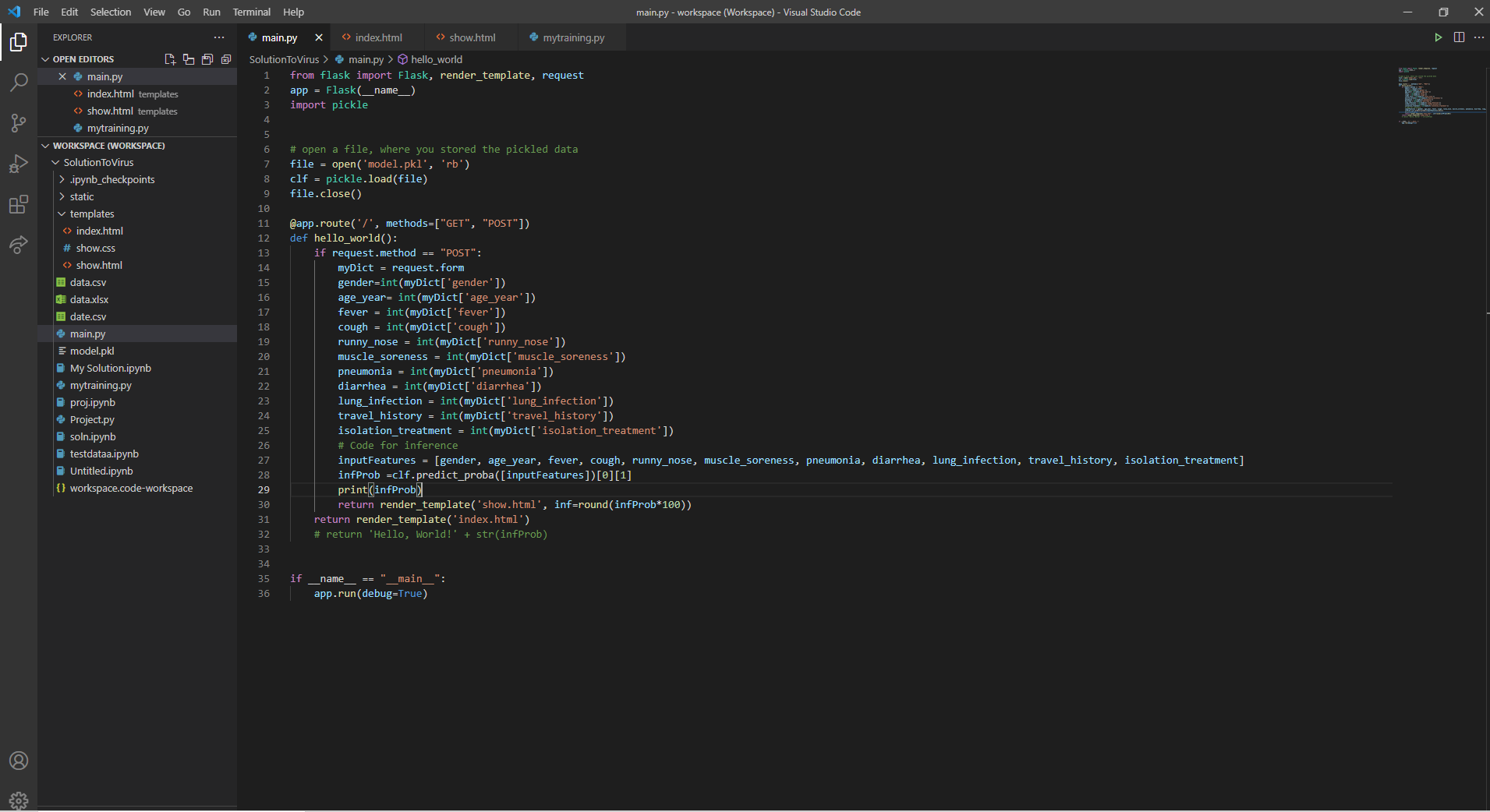Image resolution: width=1490 pixels, height=812 pixels.
Task: Open the Terminal menu
Action: [252, 12]
